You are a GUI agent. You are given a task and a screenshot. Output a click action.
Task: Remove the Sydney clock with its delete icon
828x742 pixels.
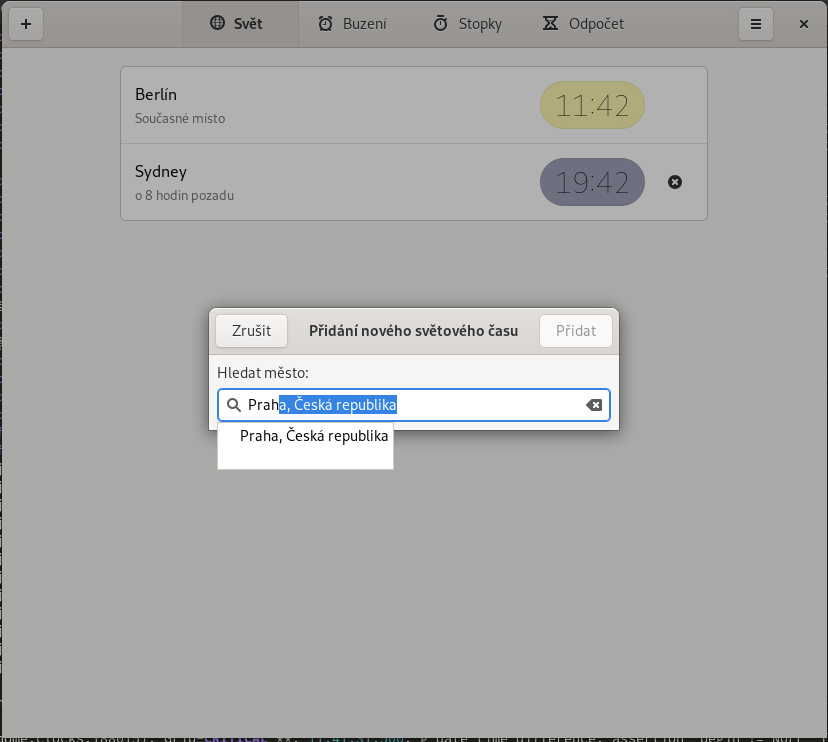(675, 182)
